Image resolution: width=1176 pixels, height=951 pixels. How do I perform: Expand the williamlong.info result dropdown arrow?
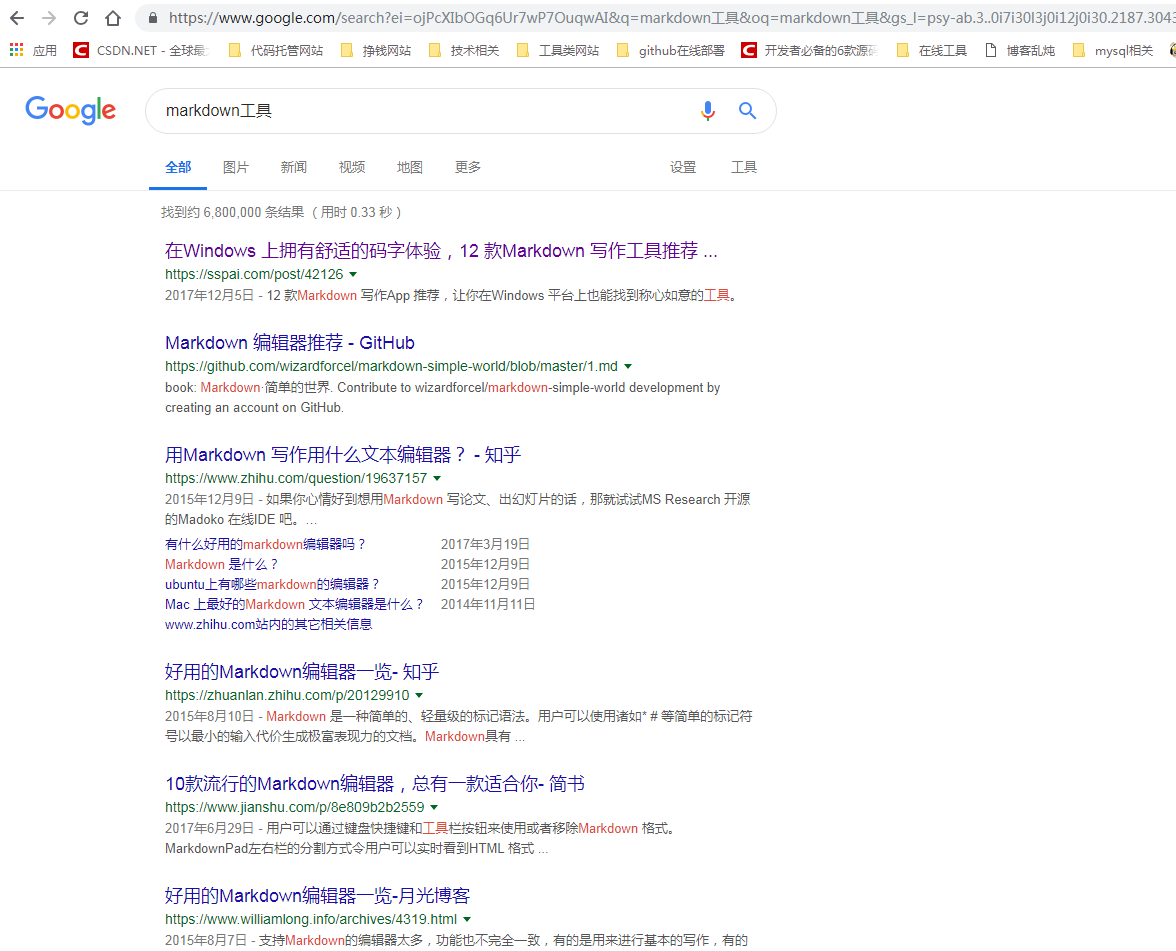click(467, 920)
